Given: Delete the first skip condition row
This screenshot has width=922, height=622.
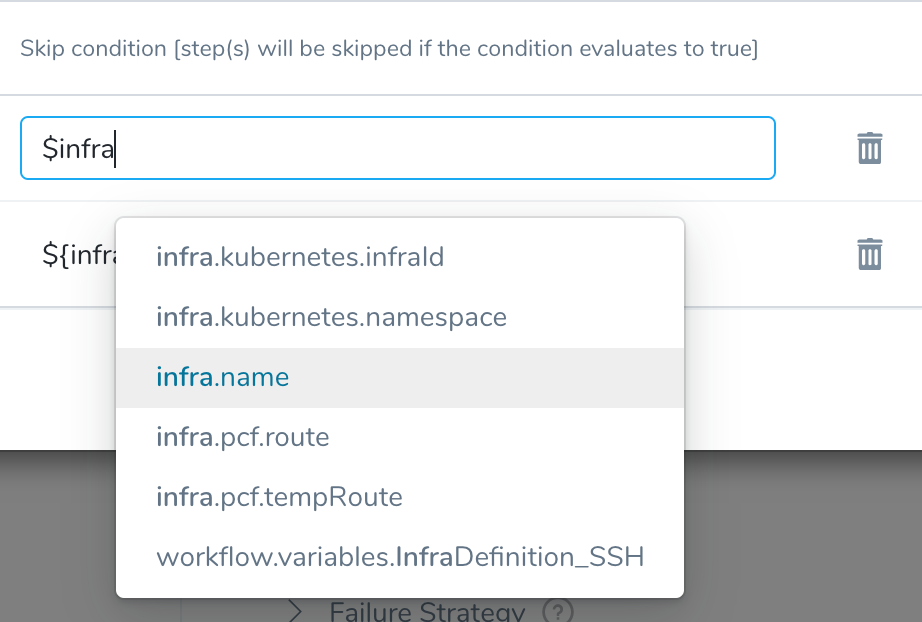Looking at the screenshot, I should [x=870, y=148].
